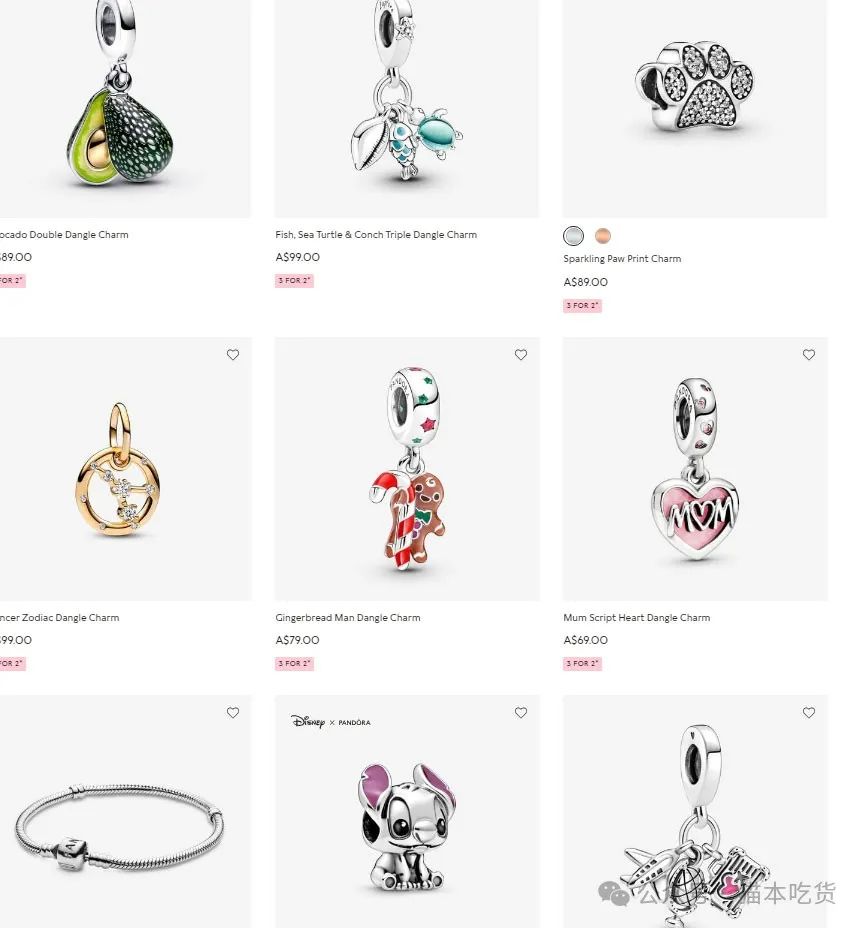Open Gingerbread Man Dangle Charm title

348,617
